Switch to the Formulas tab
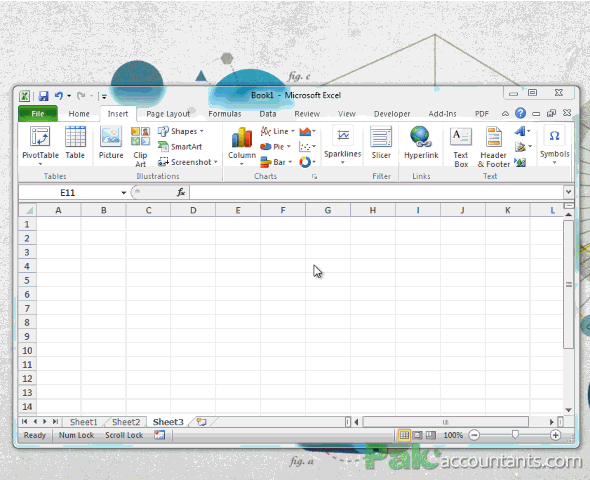Screen dimensions: 590x480 pyautogui.click(x=225, y=114)
